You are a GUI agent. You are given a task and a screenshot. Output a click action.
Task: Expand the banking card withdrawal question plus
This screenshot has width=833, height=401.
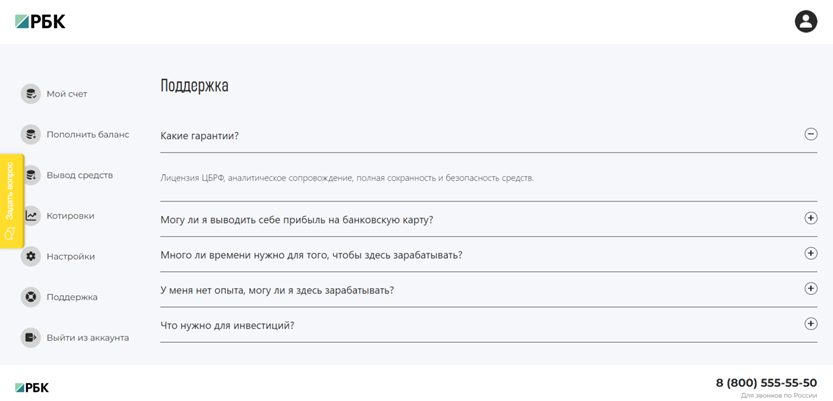tap(811, 218)
